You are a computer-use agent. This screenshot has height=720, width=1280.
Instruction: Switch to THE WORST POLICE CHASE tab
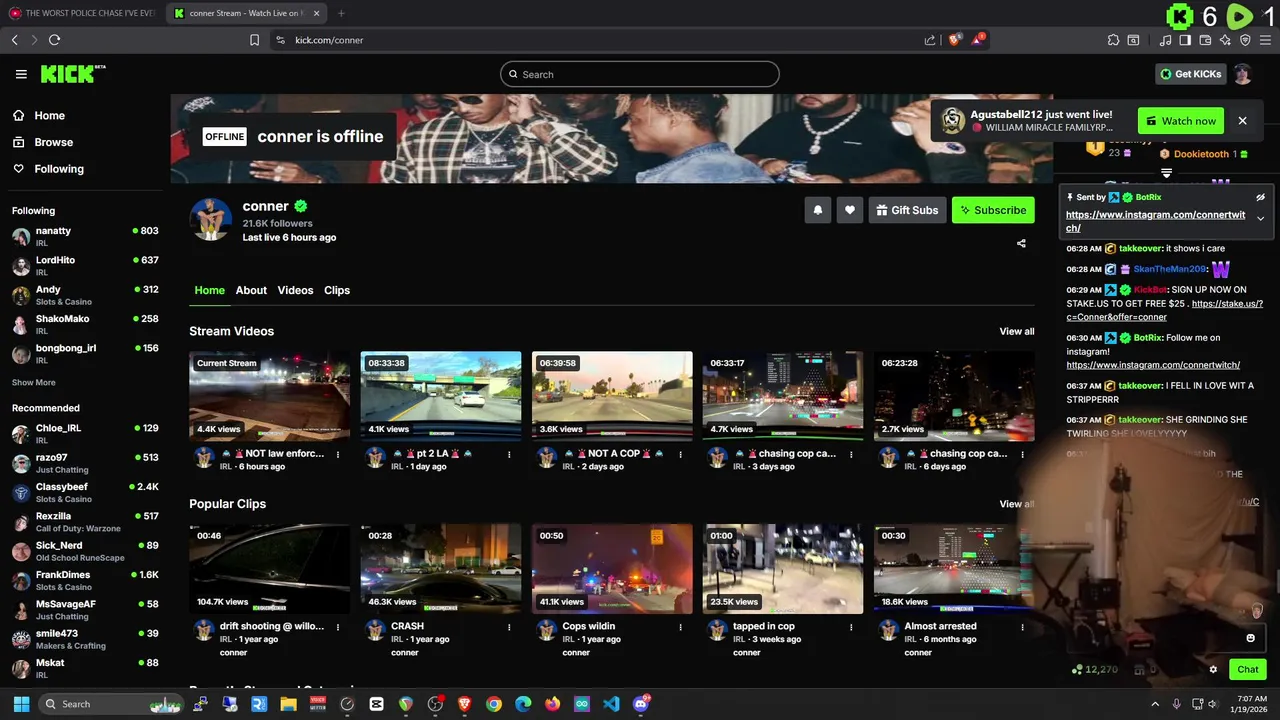pos(83,13)
